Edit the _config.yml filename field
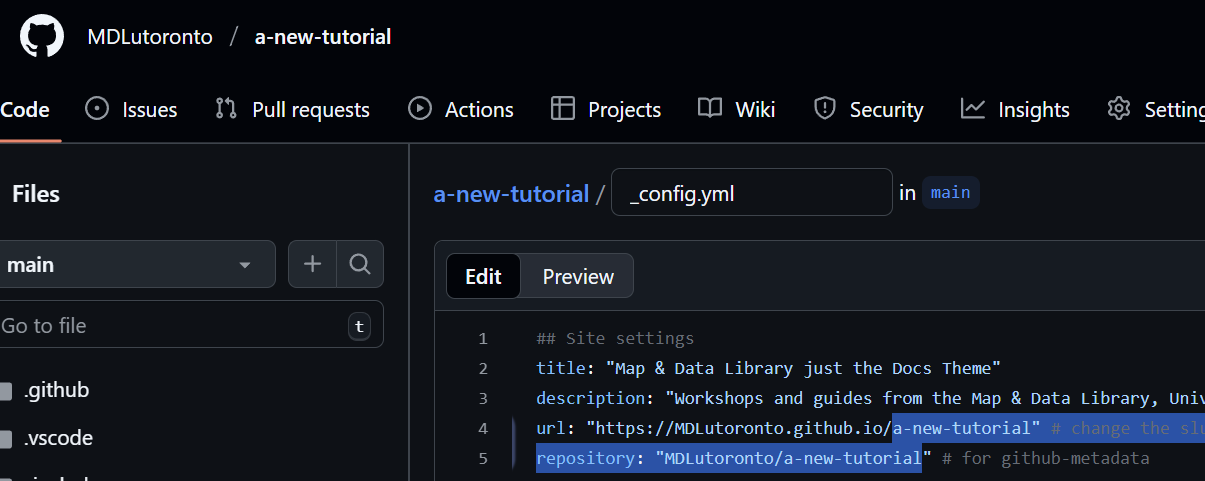This screenshot has width=1205, height=481. (751, 192)
